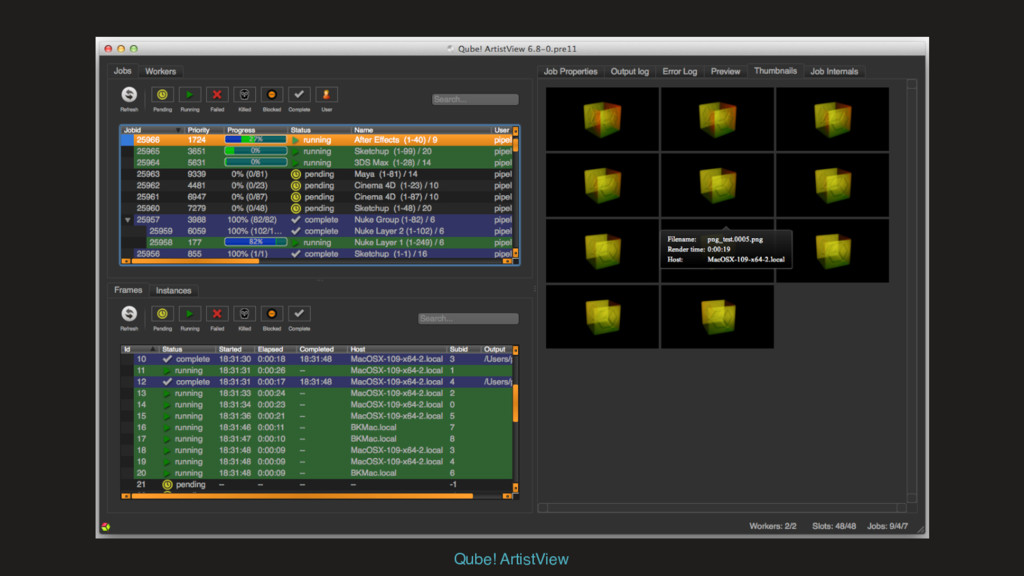Viewport: 1024px width, 576px height.
Task: Click the Refresh icon in Frames panel
Action: tap(129, 314)
